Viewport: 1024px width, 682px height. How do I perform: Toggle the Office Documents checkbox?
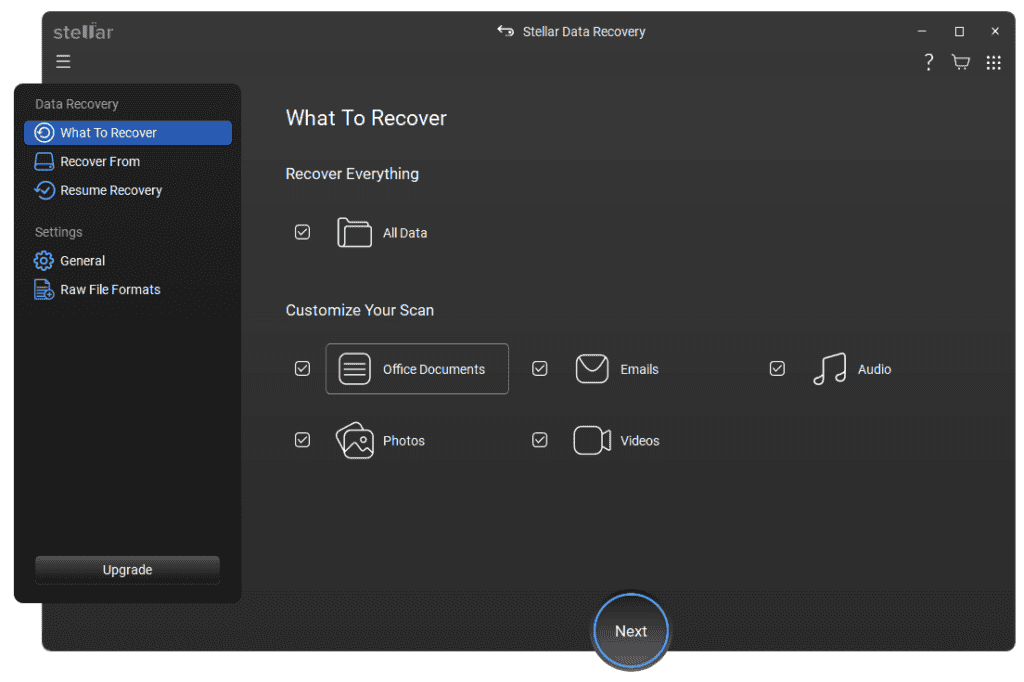[302, 369]
